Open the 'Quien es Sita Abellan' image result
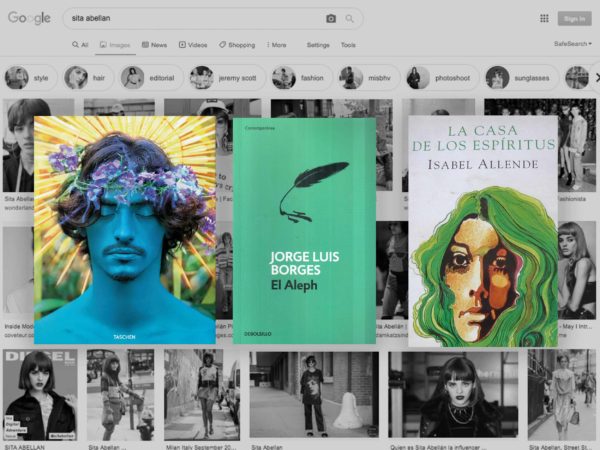600x450 pixels. point(453,393)
